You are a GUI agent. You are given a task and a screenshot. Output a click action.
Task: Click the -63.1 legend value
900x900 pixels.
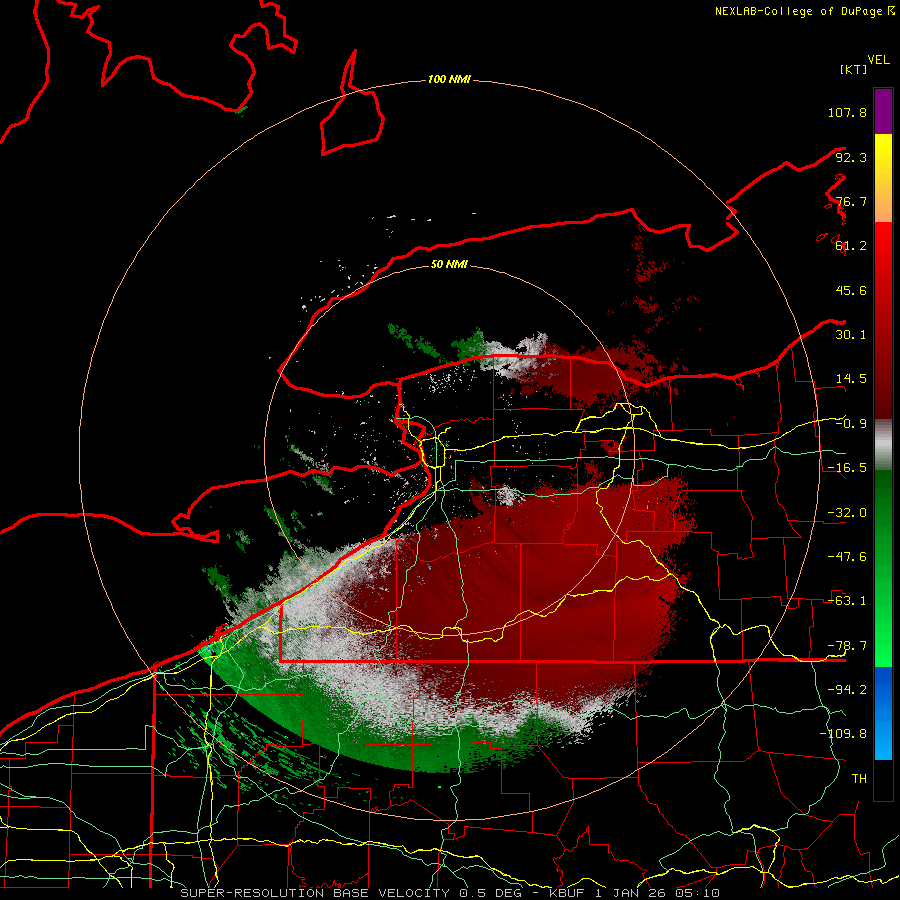(847, 601)
